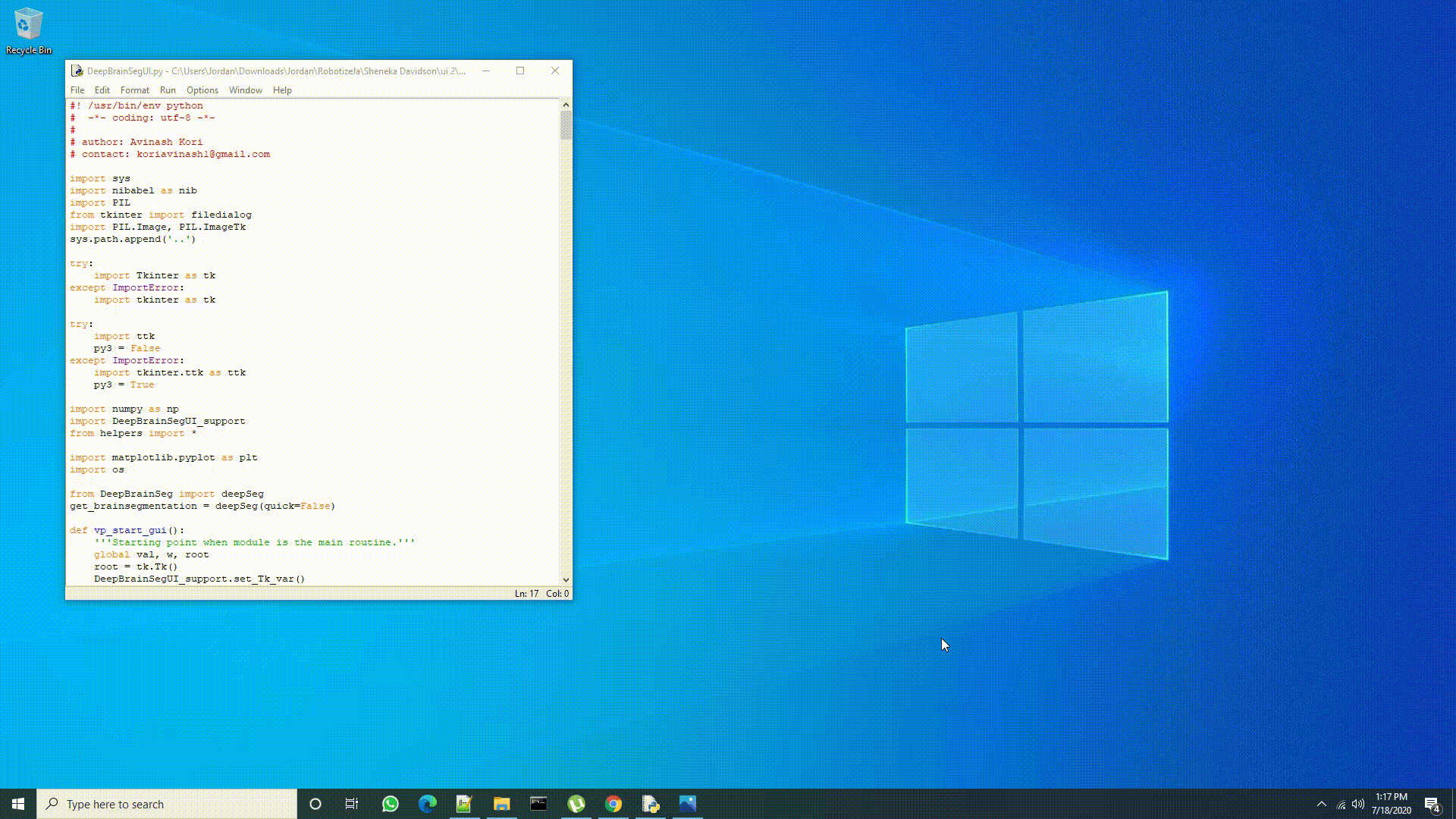Open the File Explorer taskbar icon
Viewport: 1456px width, 819px height.
(501, 804)
